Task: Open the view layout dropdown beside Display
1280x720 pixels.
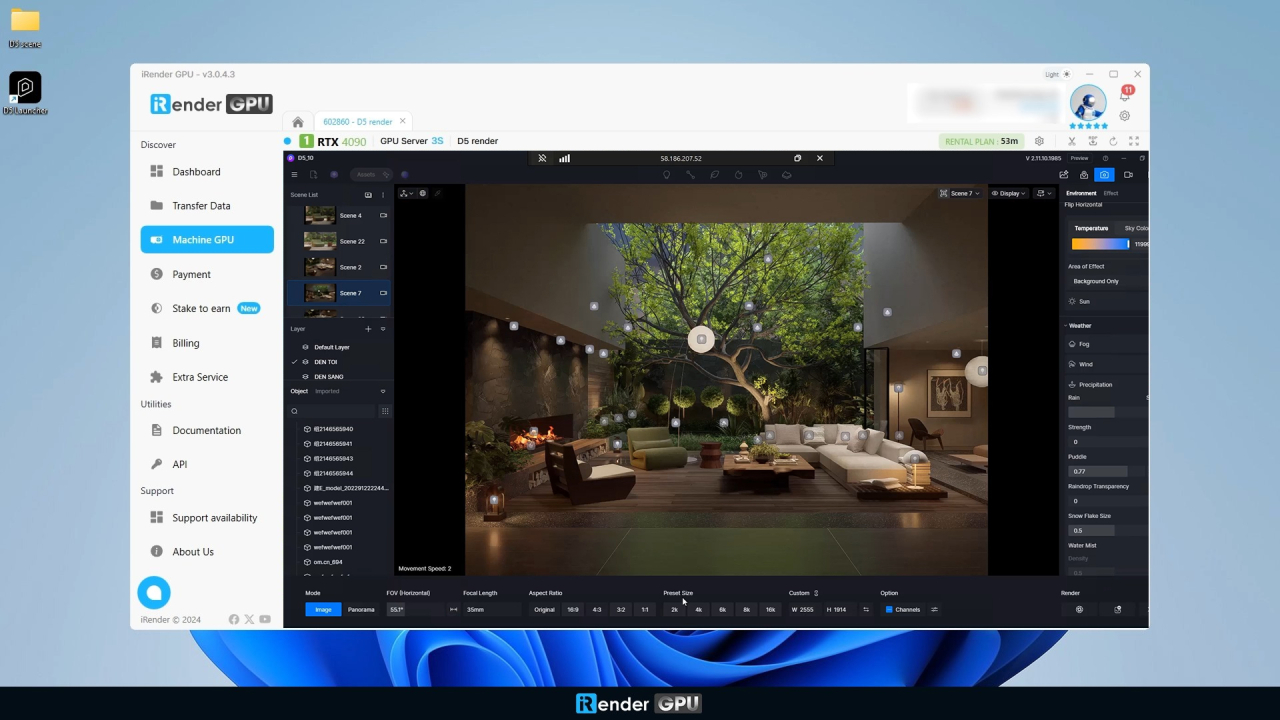Action: pos(1043,193)
